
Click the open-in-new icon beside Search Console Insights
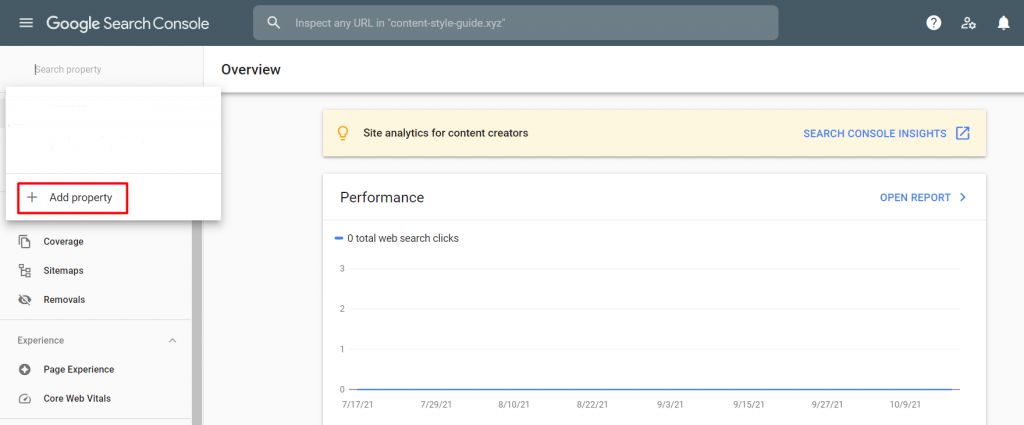pyautogui.click(x=963, y=133)
